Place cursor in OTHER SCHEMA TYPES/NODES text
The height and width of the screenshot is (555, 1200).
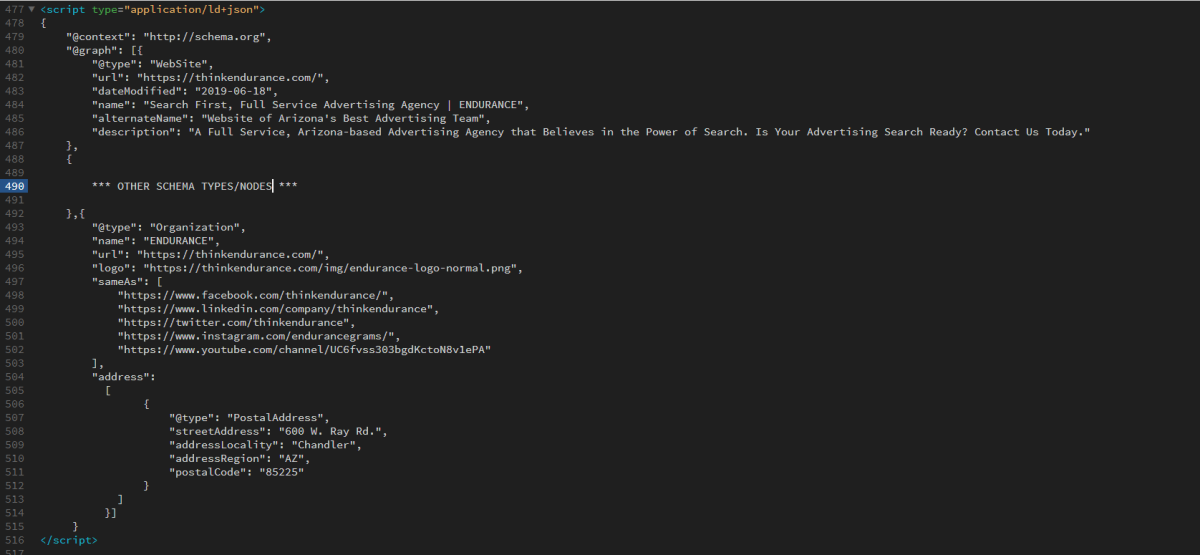(x=194, y=186)
